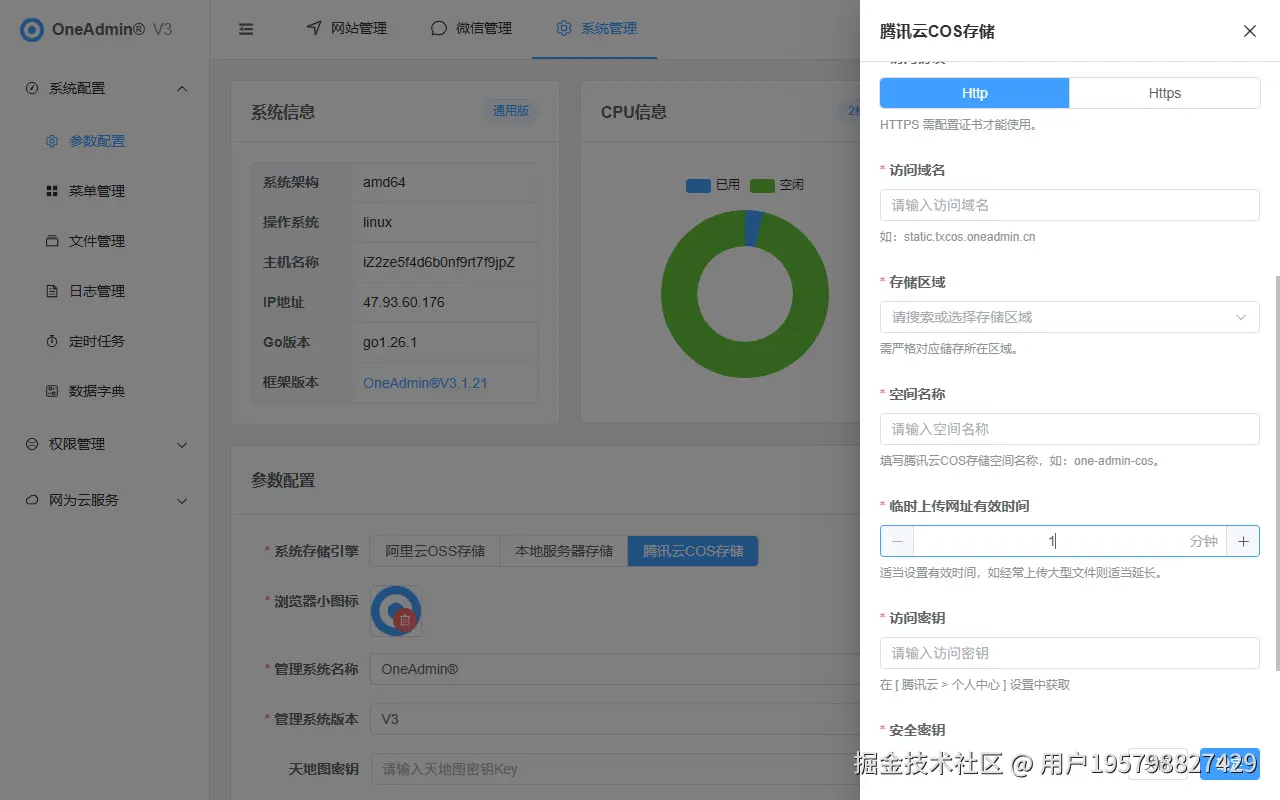Select the 系统管理 tab
Screen dimensions: 1280x800
click(596, 28)
